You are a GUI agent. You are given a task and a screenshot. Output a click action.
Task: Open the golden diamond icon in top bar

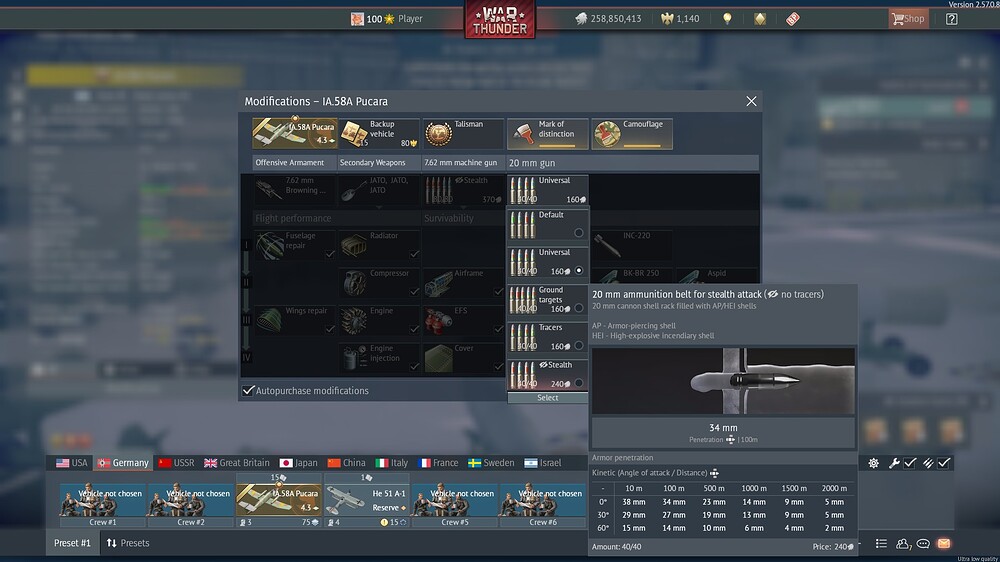760,19
